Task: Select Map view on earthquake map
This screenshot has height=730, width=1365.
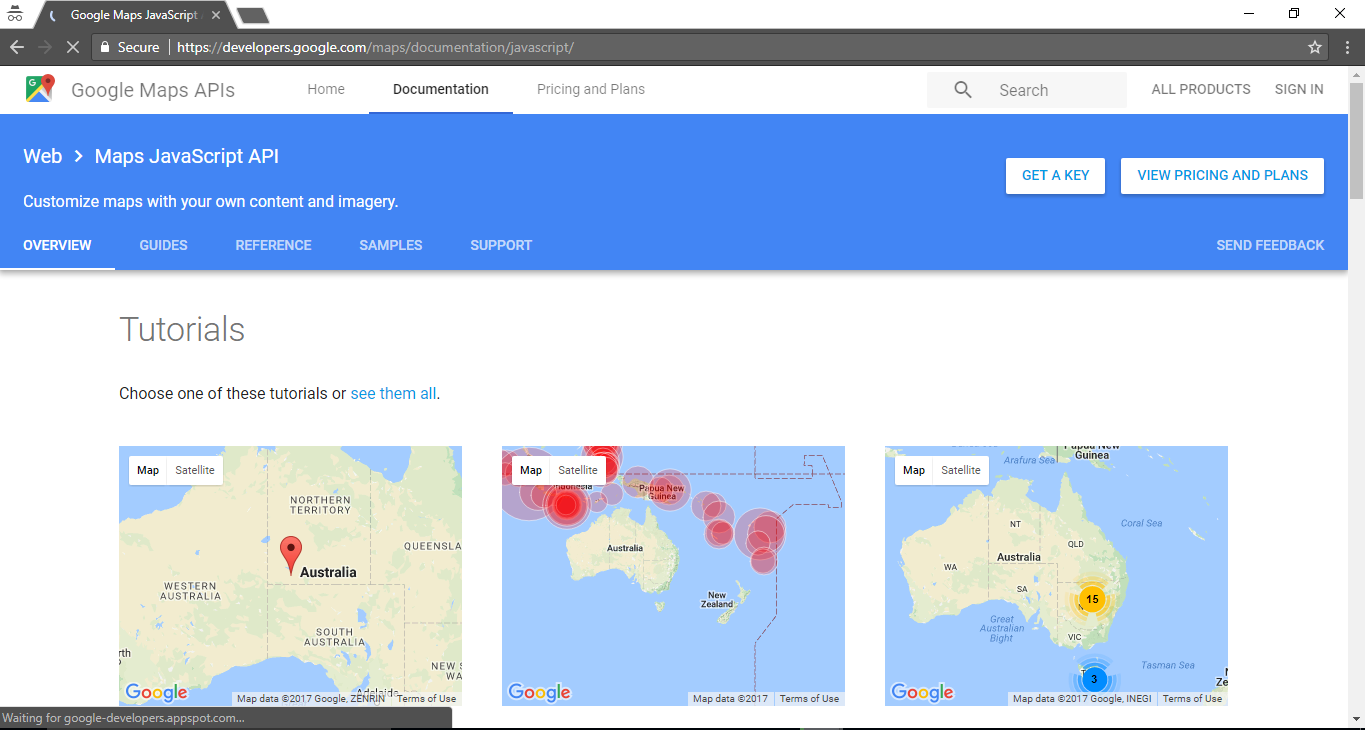Action: pyautogui.click(x=531, y=470)
